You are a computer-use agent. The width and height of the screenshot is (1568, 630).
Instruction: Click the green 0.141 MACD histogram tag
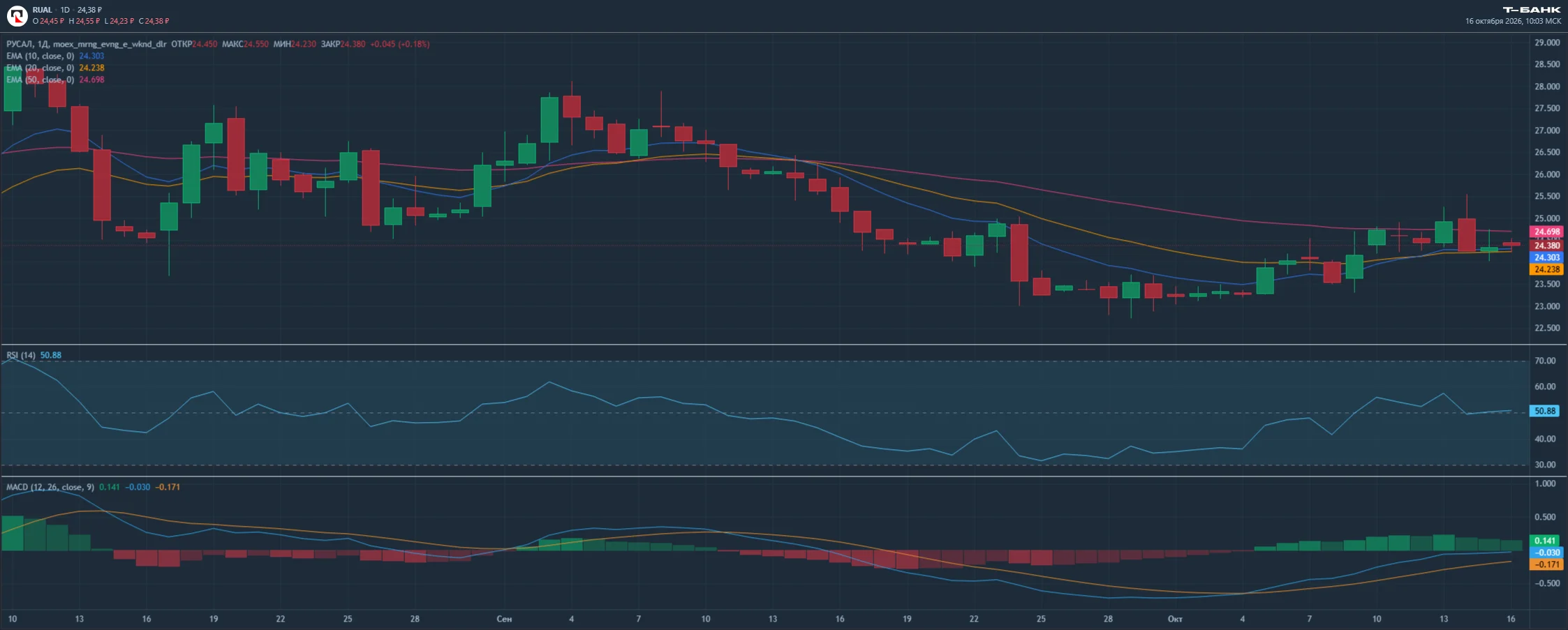pyautogui.click(x=1544, y=541)
